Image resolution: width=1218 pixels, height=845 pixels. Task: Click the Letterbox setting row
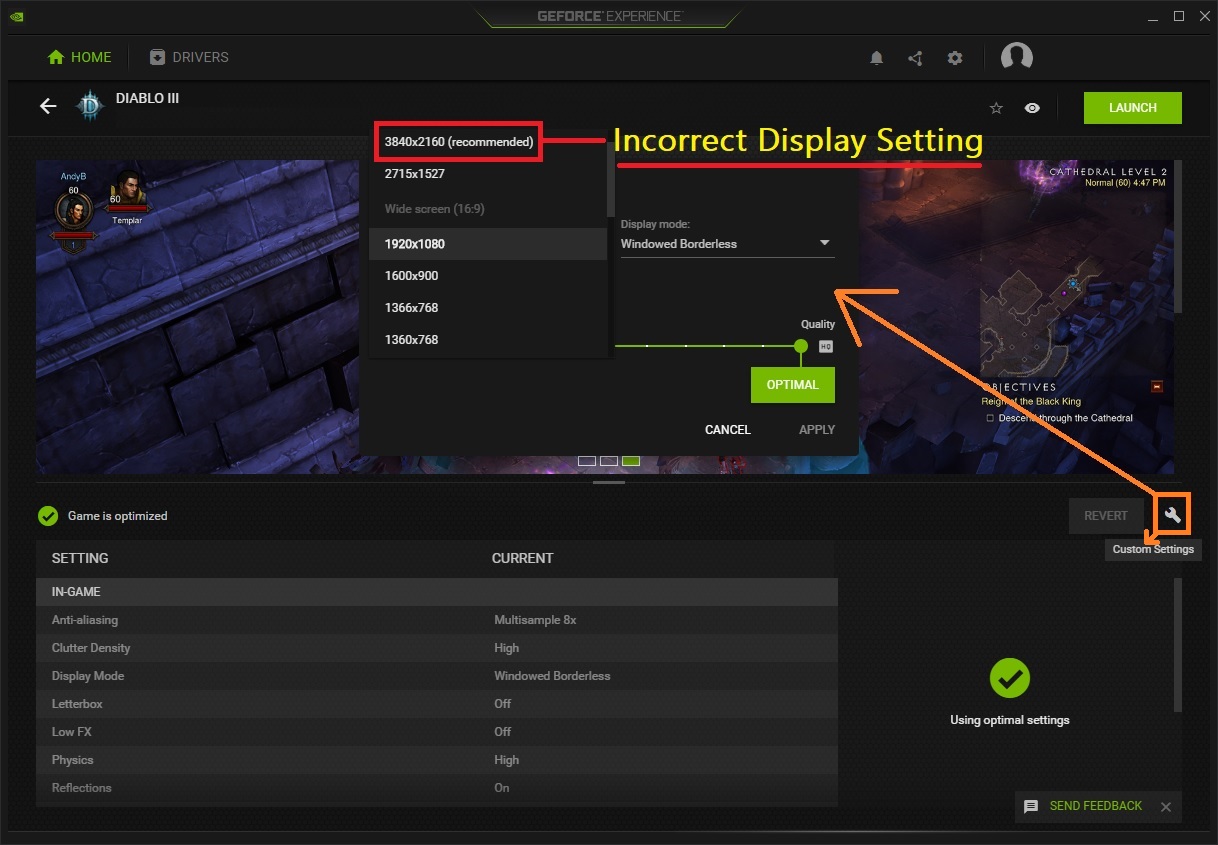[437, 704]
